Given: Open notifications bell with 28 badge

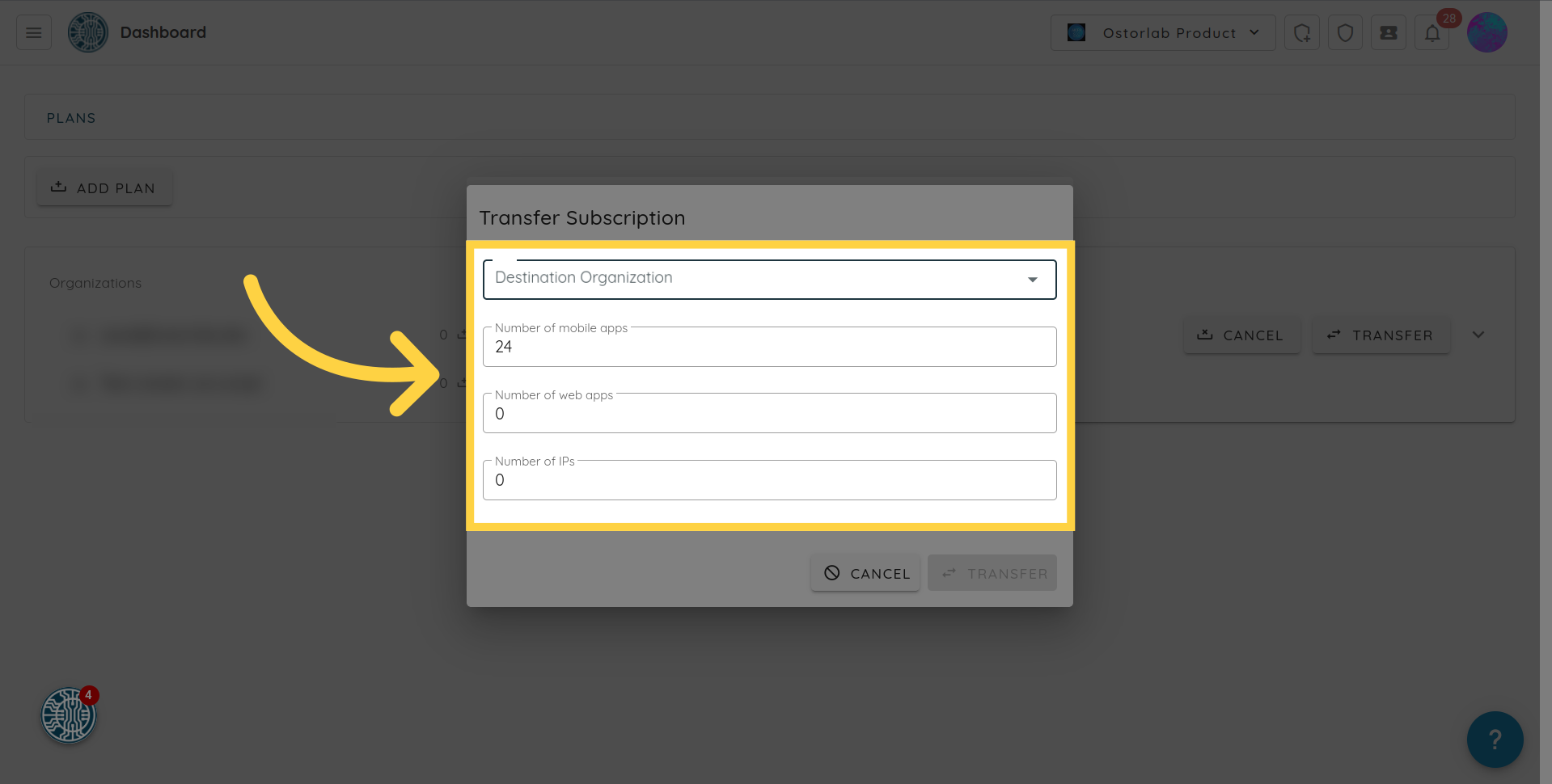Looking at the screenshot, I should coord(1432,33).
